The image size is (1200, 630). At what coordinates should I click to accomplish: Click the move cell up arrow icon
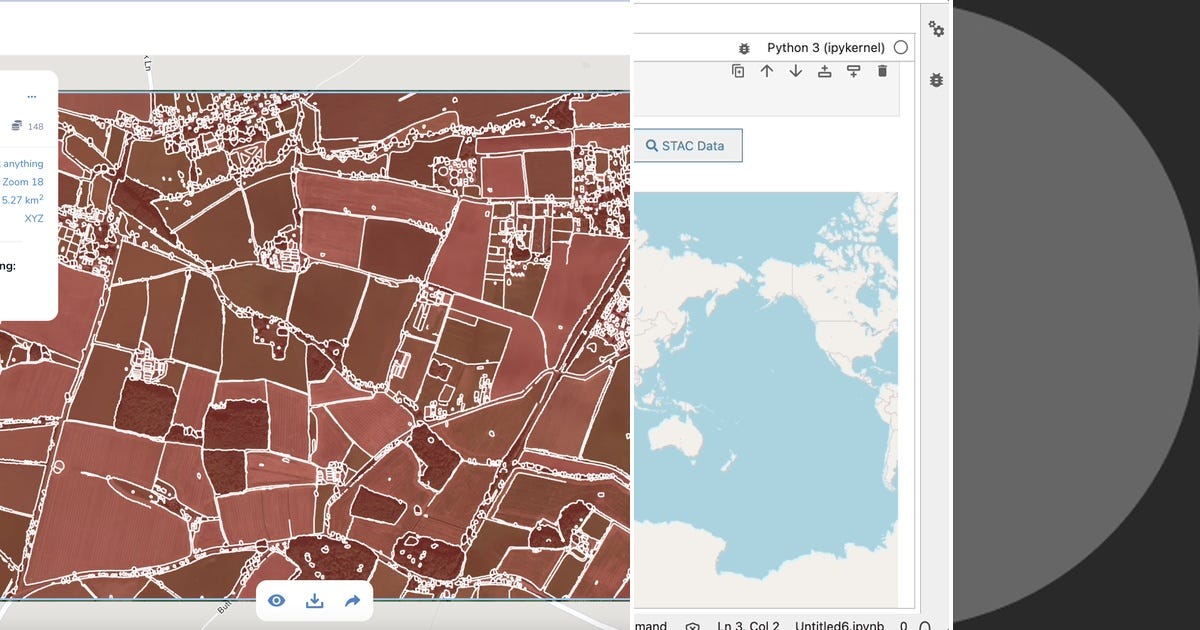click(767, 71)
